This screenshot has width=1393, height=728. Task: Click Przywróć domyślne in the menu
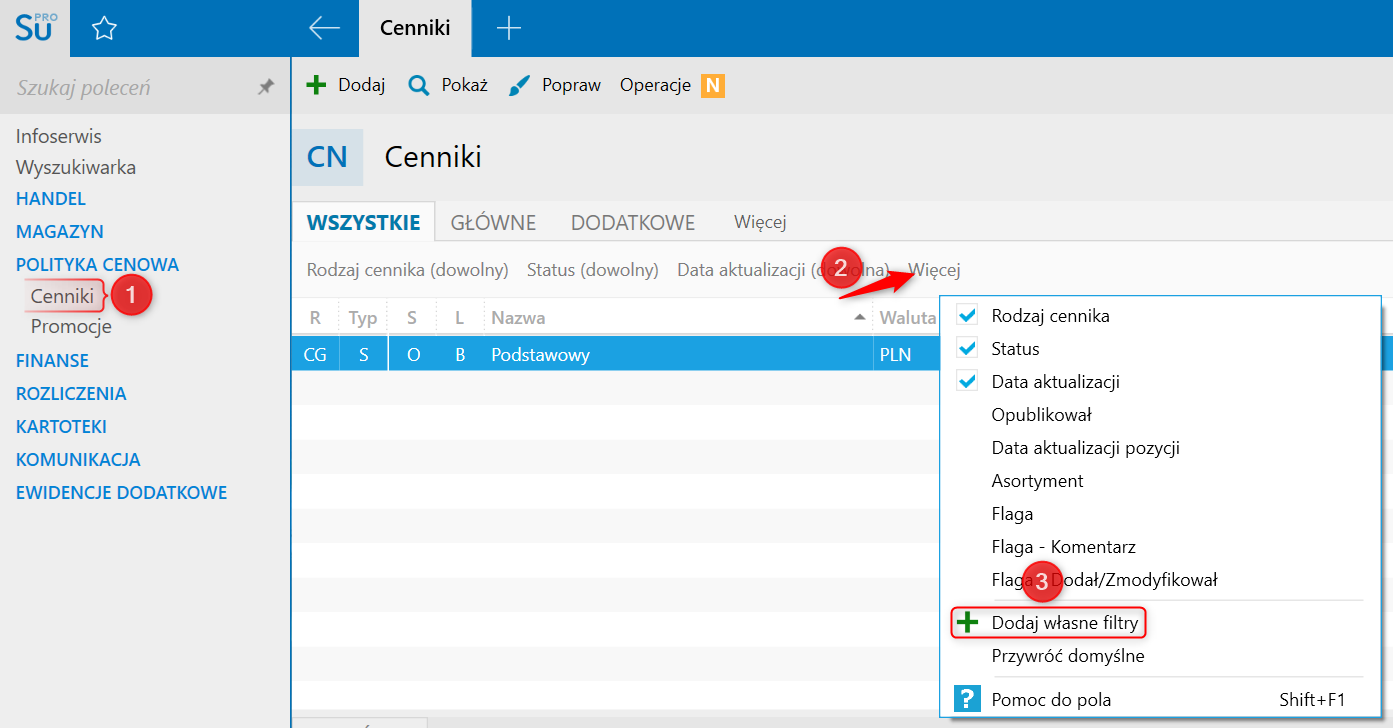1068,656
